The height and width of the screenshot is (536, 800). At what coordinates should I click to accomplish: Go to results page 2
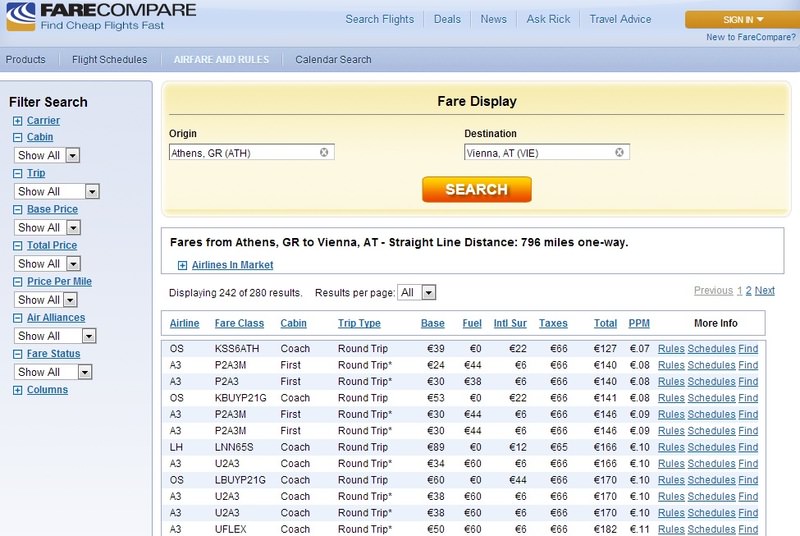tap(748, 291)
